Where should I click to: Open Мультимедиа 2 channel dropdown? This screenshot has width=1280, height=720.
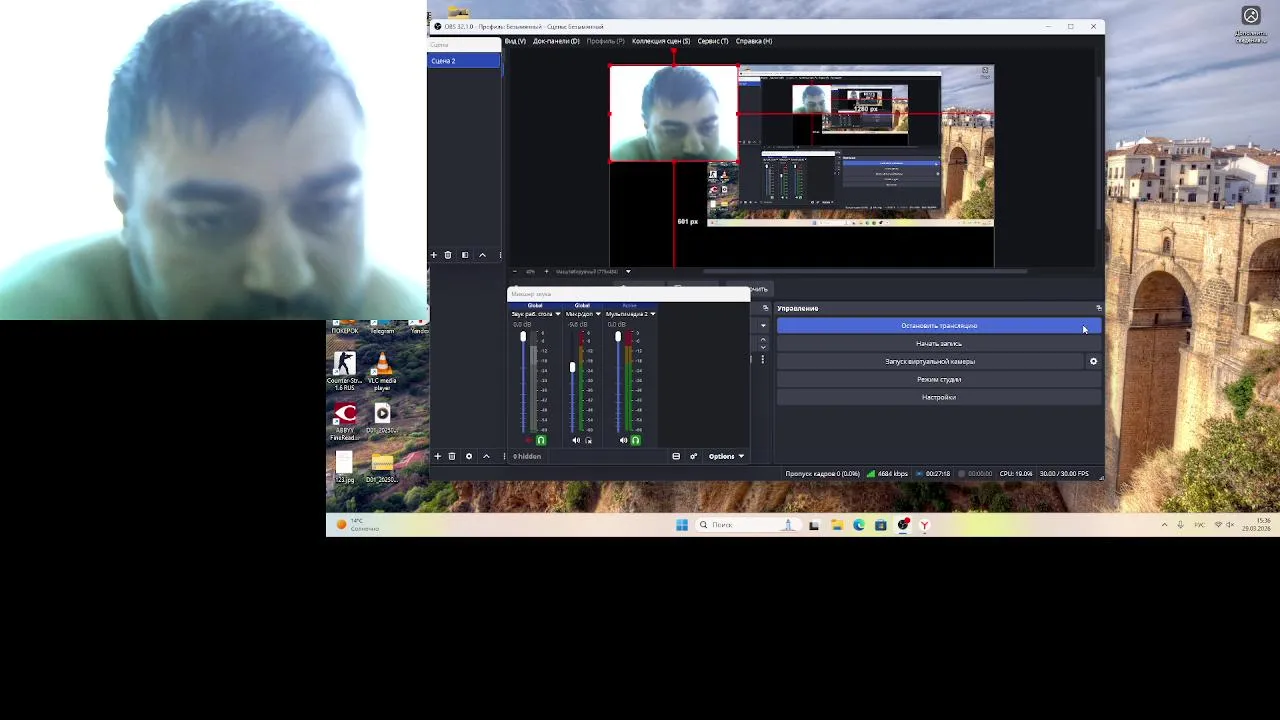[652, 314]
